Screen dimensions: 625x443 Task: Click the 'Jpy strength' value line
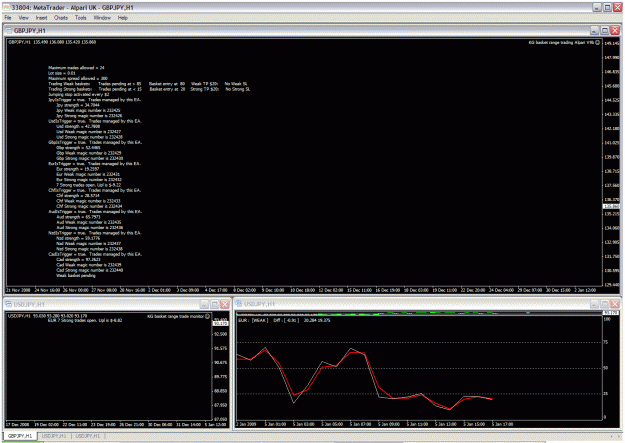coord(78,105)
